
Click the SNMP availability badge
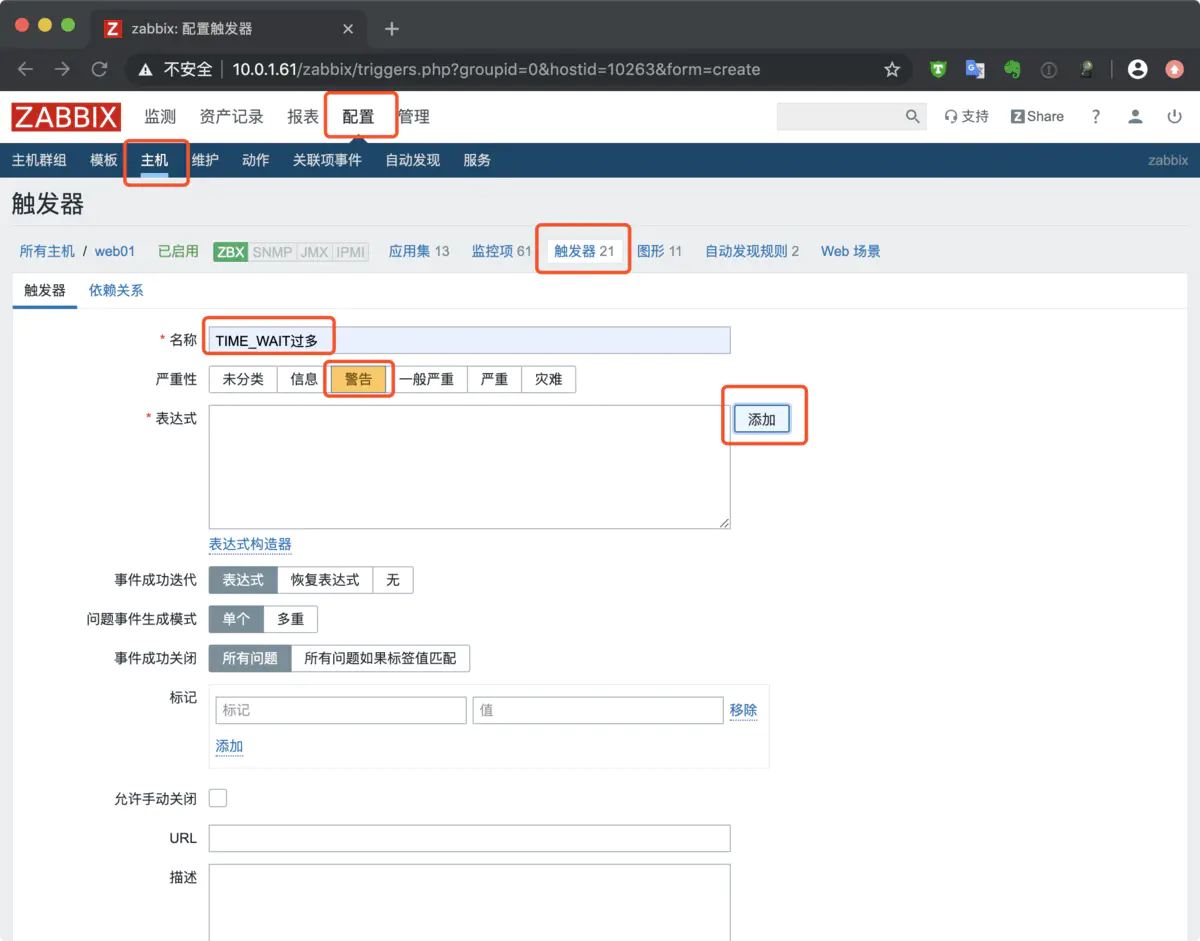pos(272,252)
